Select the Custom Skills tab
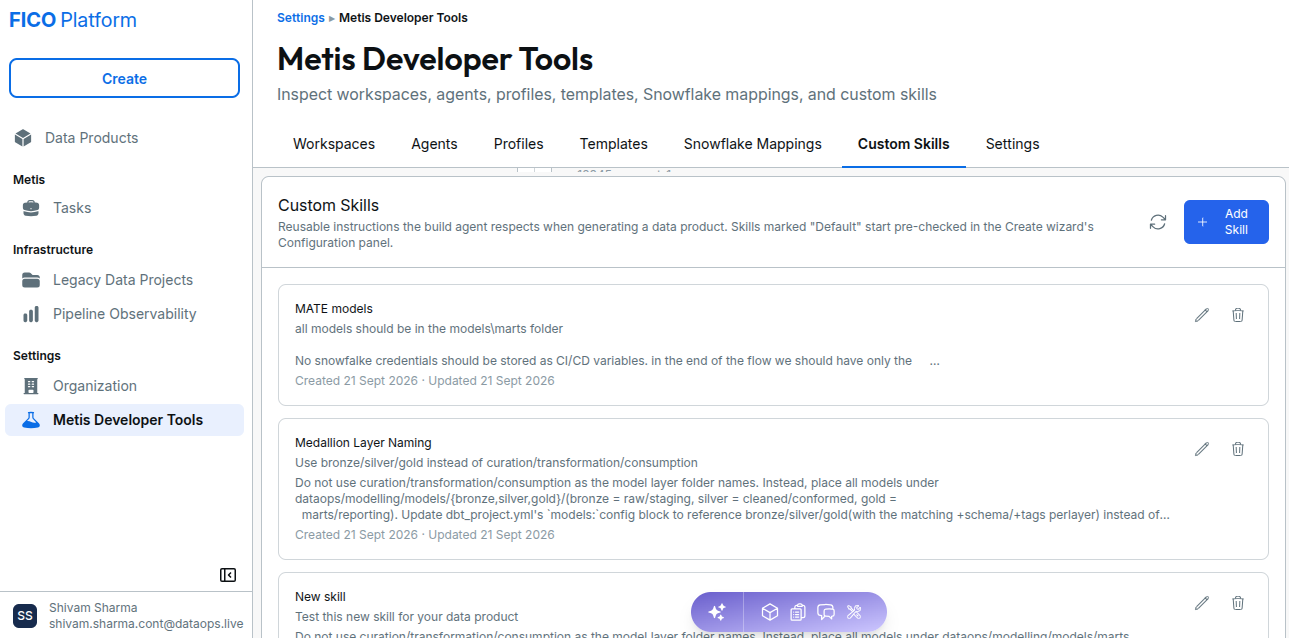This screenshot has width=1289, height=638. pos(904,144)
